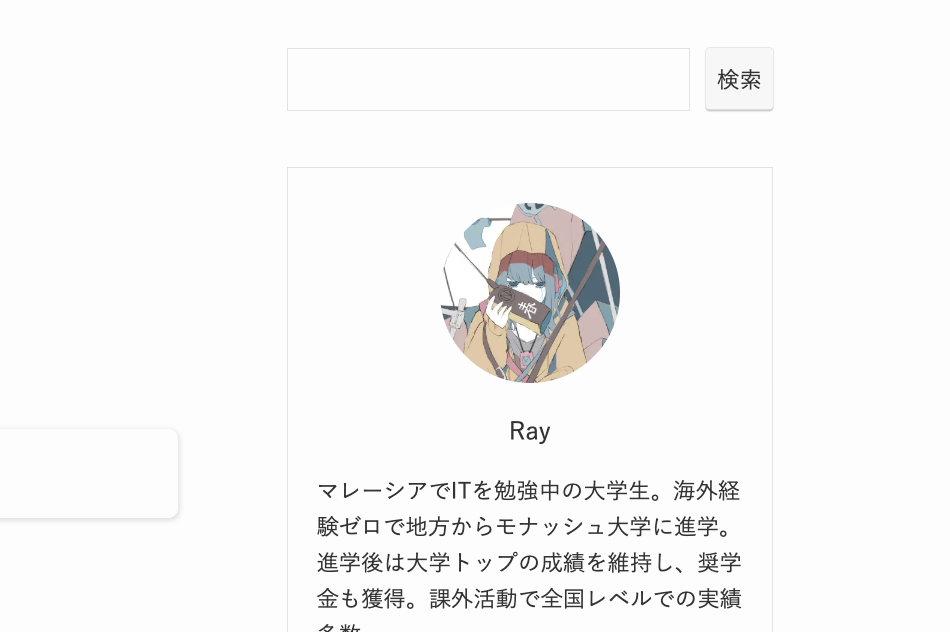Click the author name Ray
Image resolution: width=950 pixels, height=632 pixels.
point(530,431)
